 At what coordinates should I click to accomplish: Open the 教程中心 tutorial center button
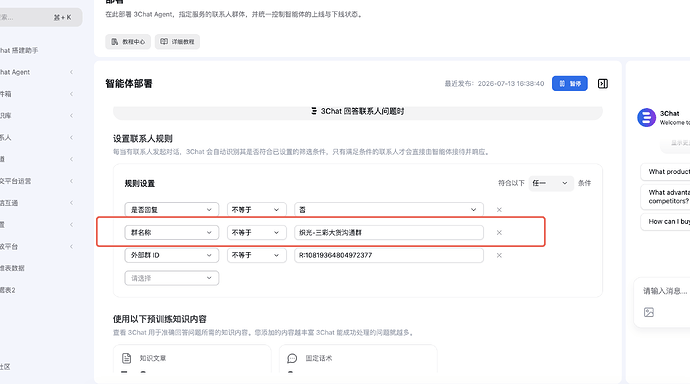point(128,42)
